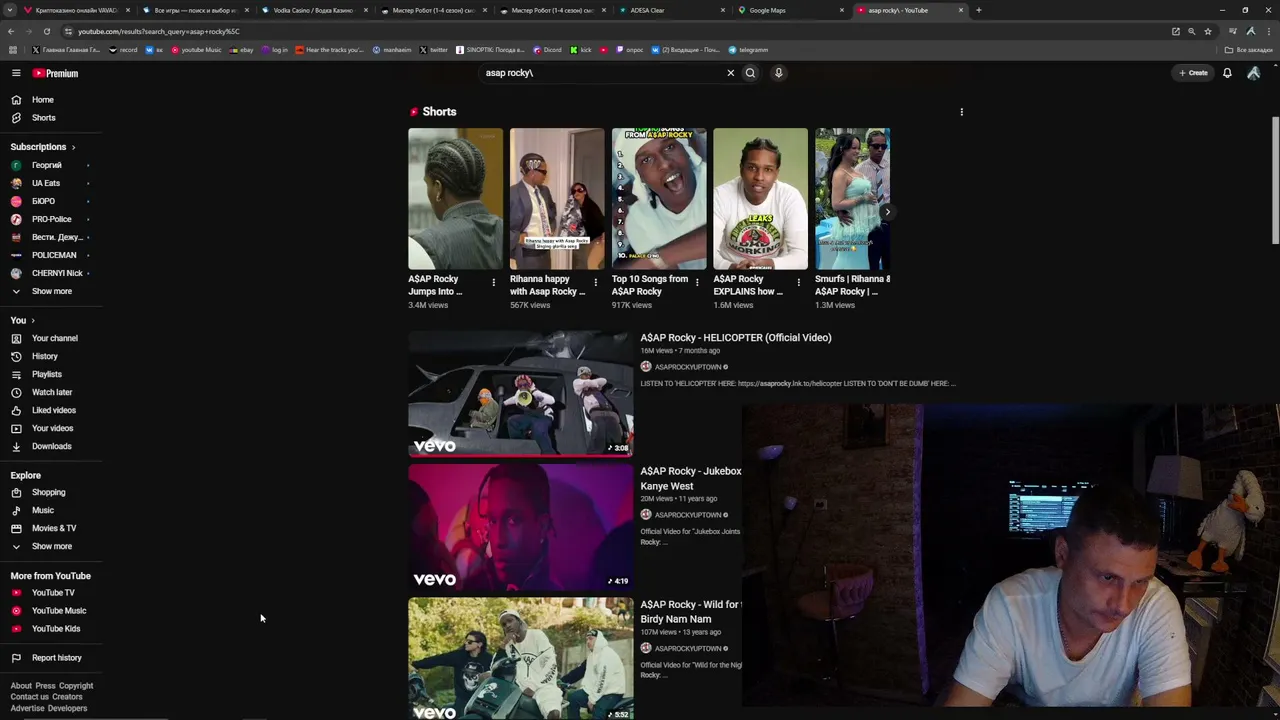Open the PRO-Police subscription channel

coord(51,219)
